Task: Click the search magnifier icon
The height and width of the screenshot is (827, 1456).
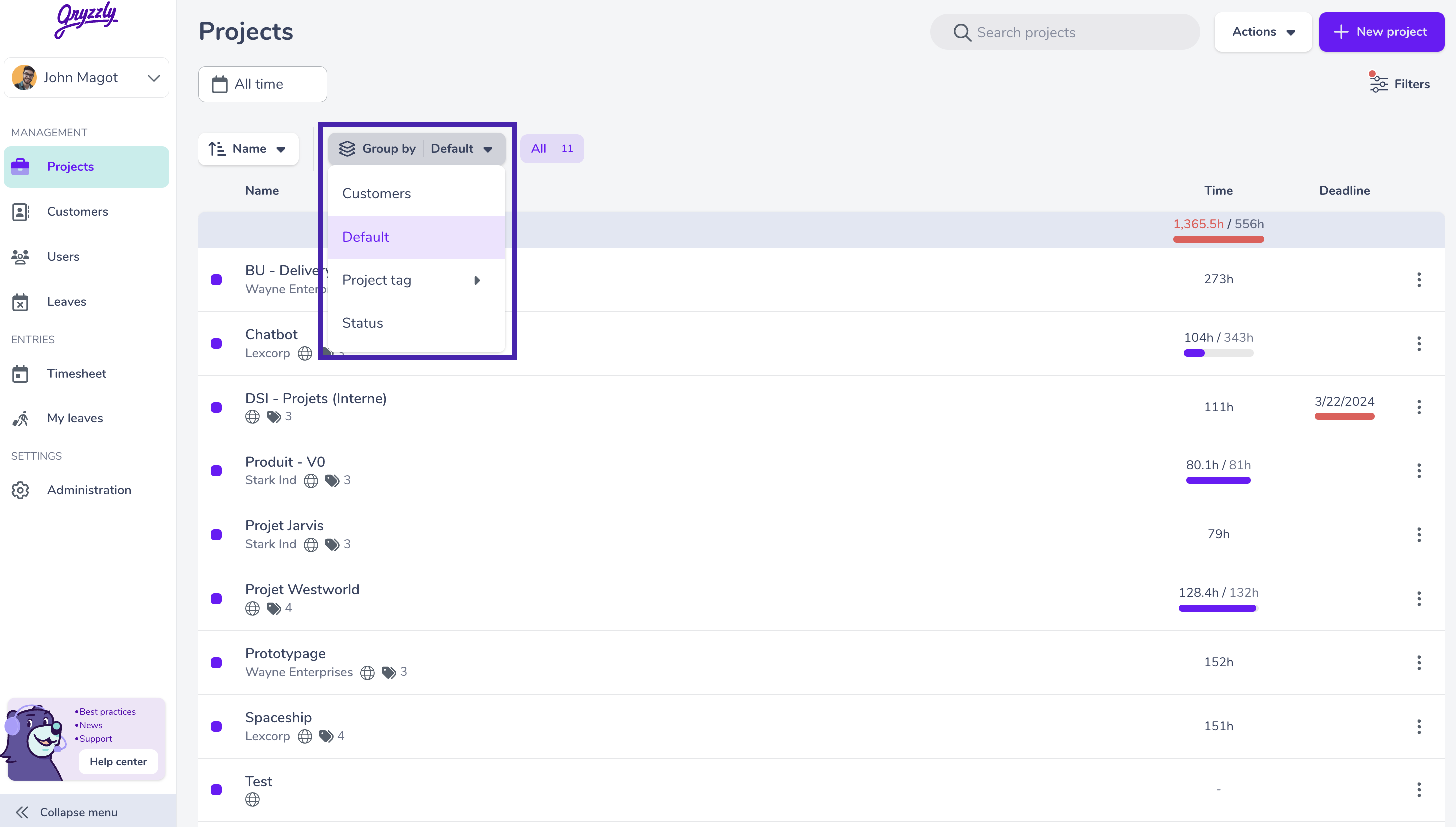Action: [961, 33]
